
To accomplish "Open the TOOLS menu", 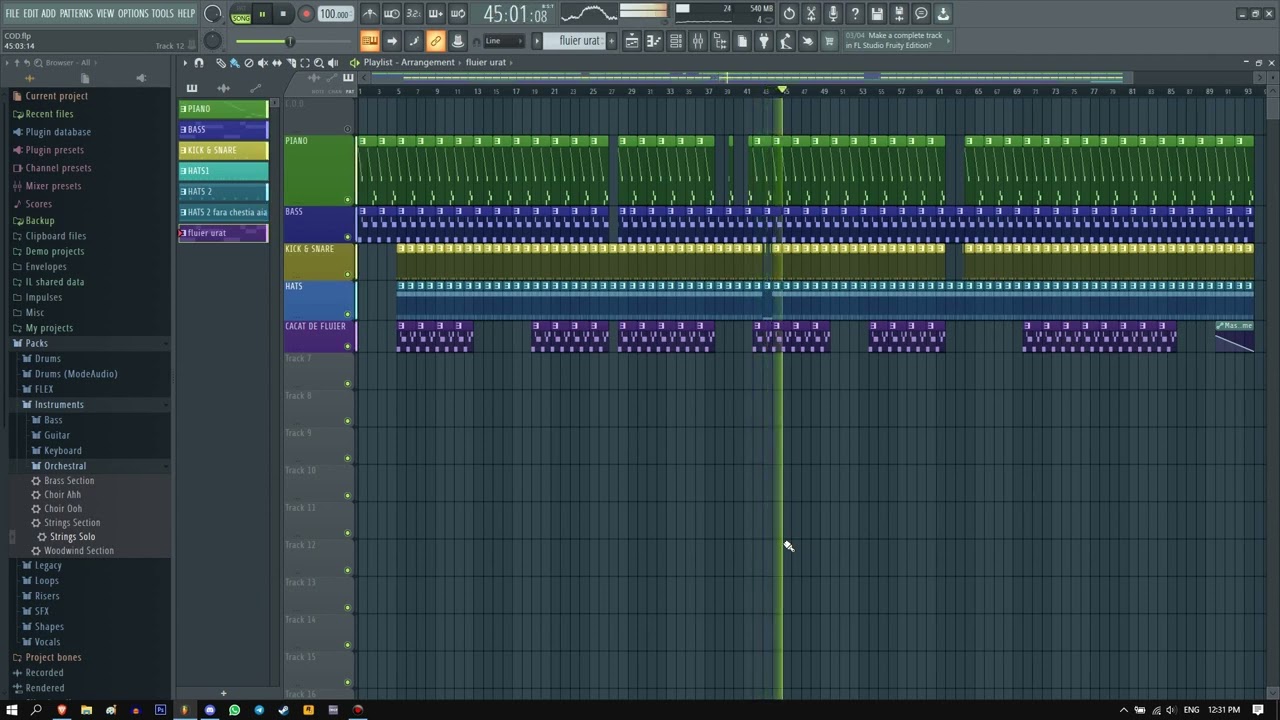I will (163, 13).
